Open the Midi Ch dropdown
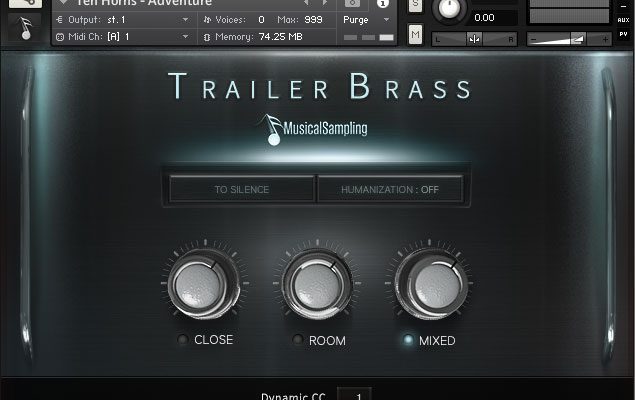The height and width of the screenshot is (400, 635). pos(121,37)
